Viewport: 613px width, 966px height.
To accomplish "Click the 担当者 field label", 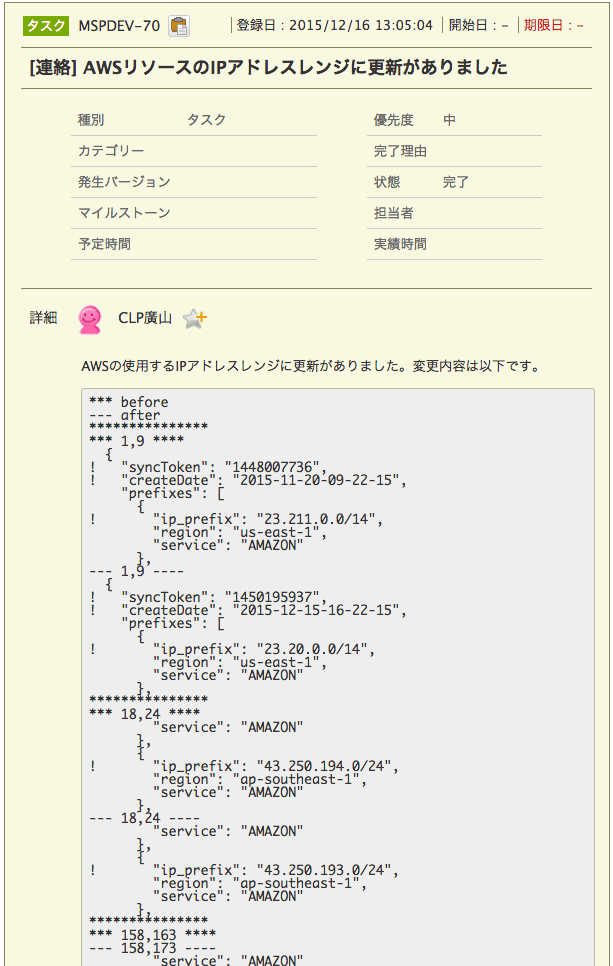I will [394, 213].
